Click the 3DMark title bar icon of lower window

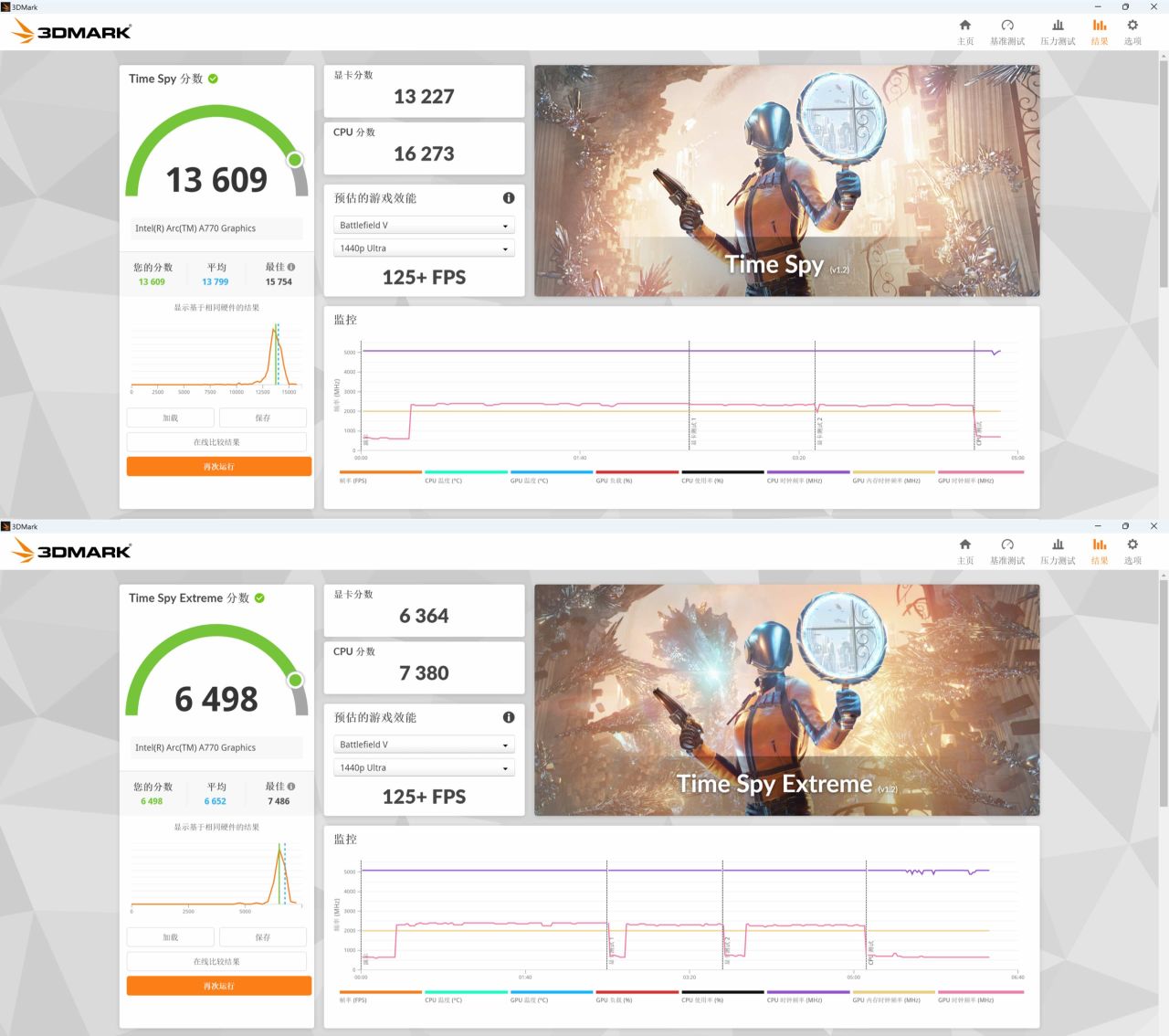point(5,526)
